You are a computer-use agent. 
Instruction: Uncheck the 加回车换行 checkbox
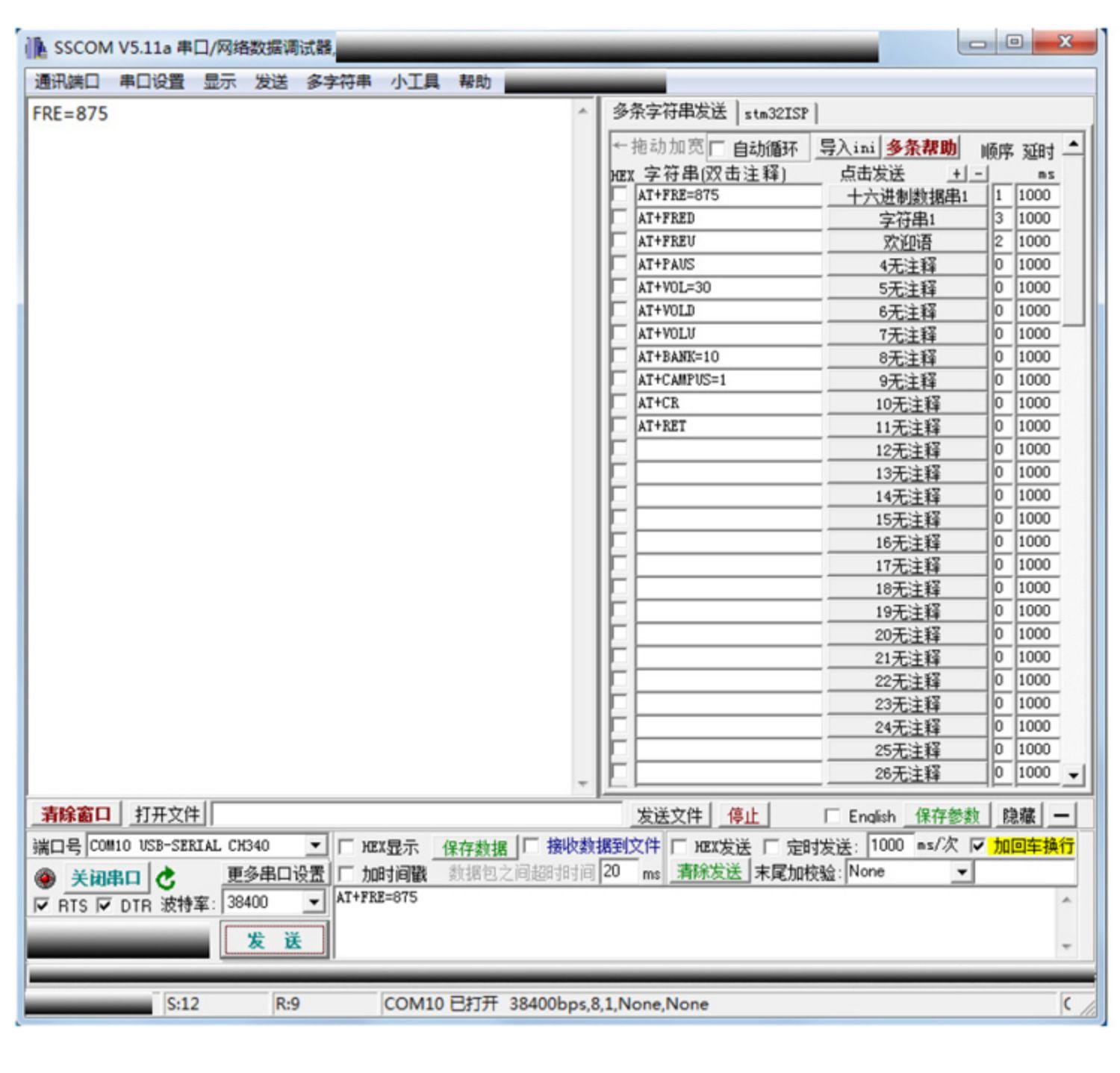click(x=977, y=845)
